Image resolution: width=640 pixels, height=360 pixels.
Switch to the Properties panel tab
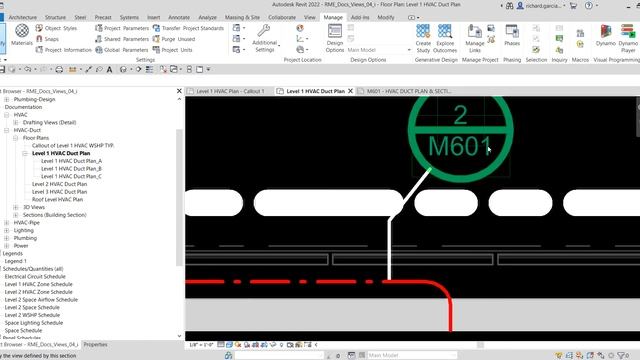point(96,344)
